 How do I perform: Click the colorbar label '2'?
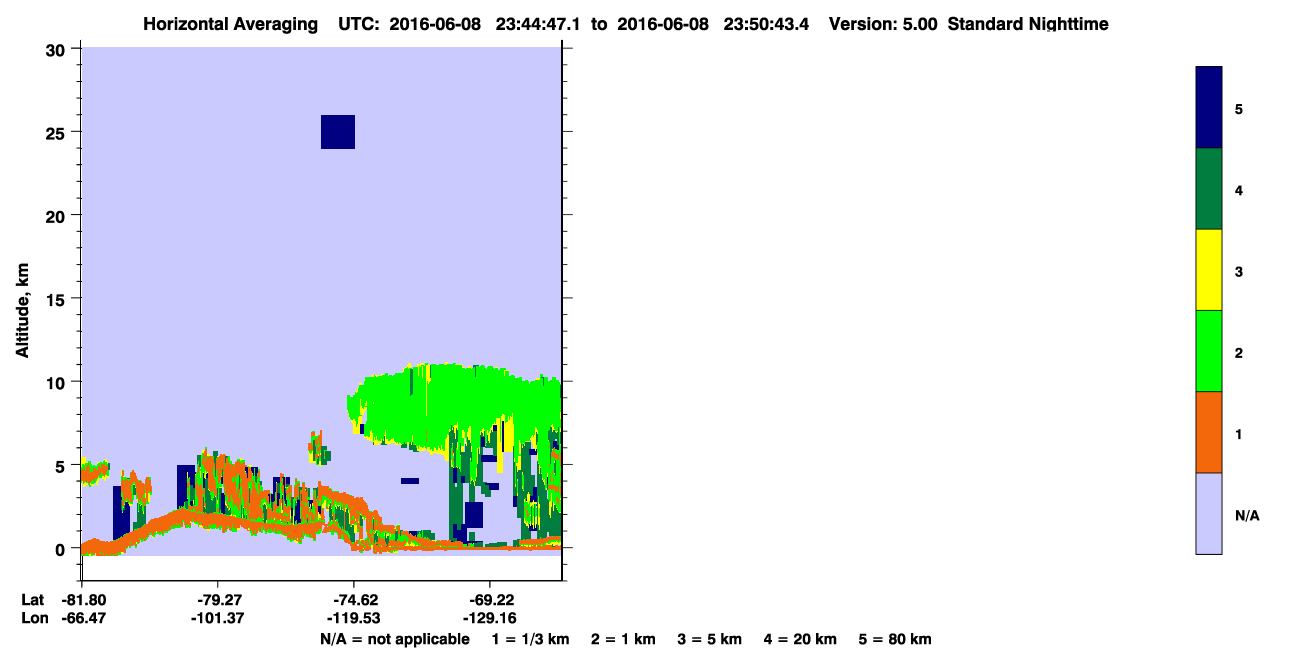coord(1239,353)
